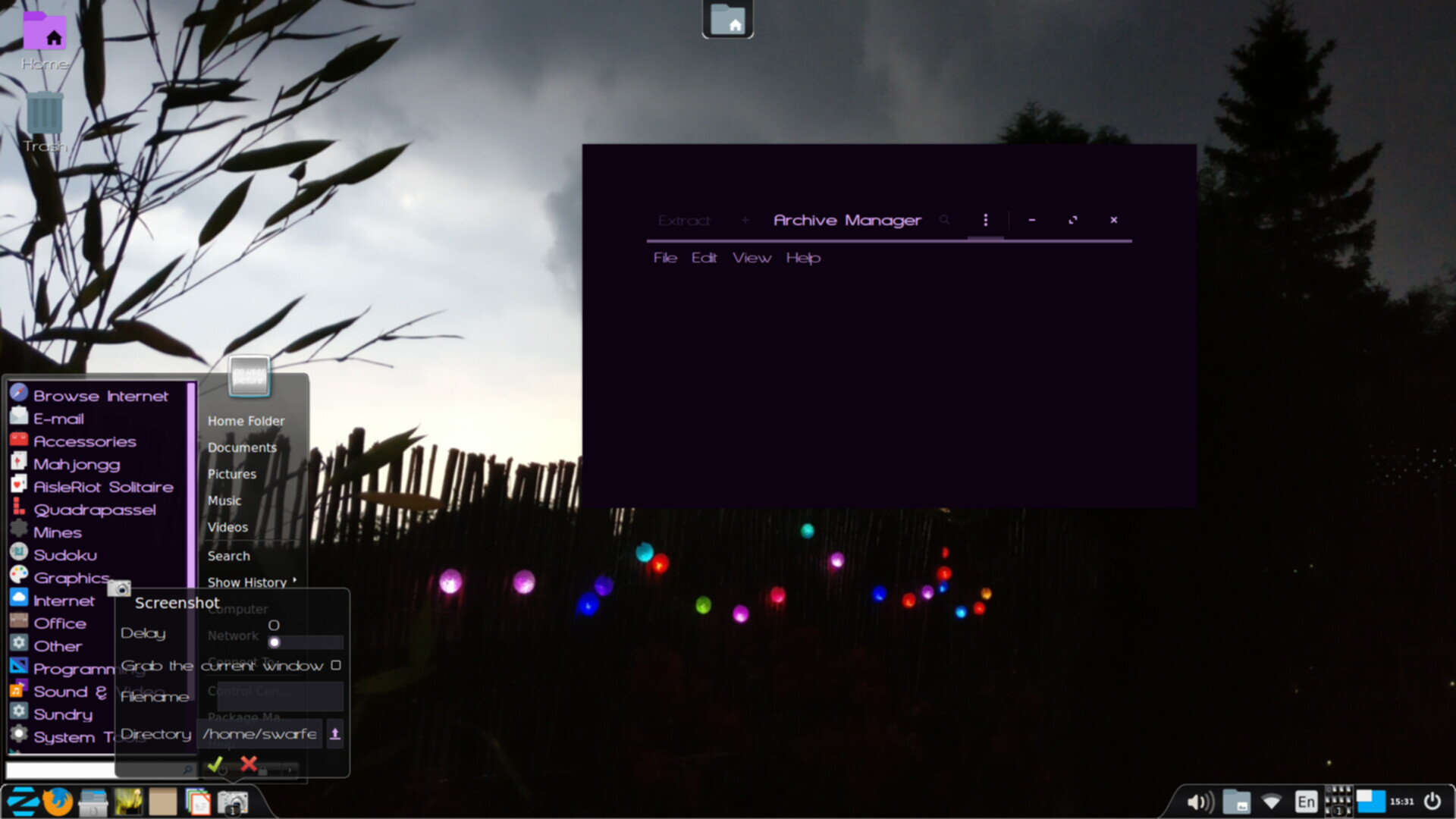Viewport: 1456px width, 819px height.
Task: Click the plus add button in Archive Manager
Action: [x=745, y=220]
